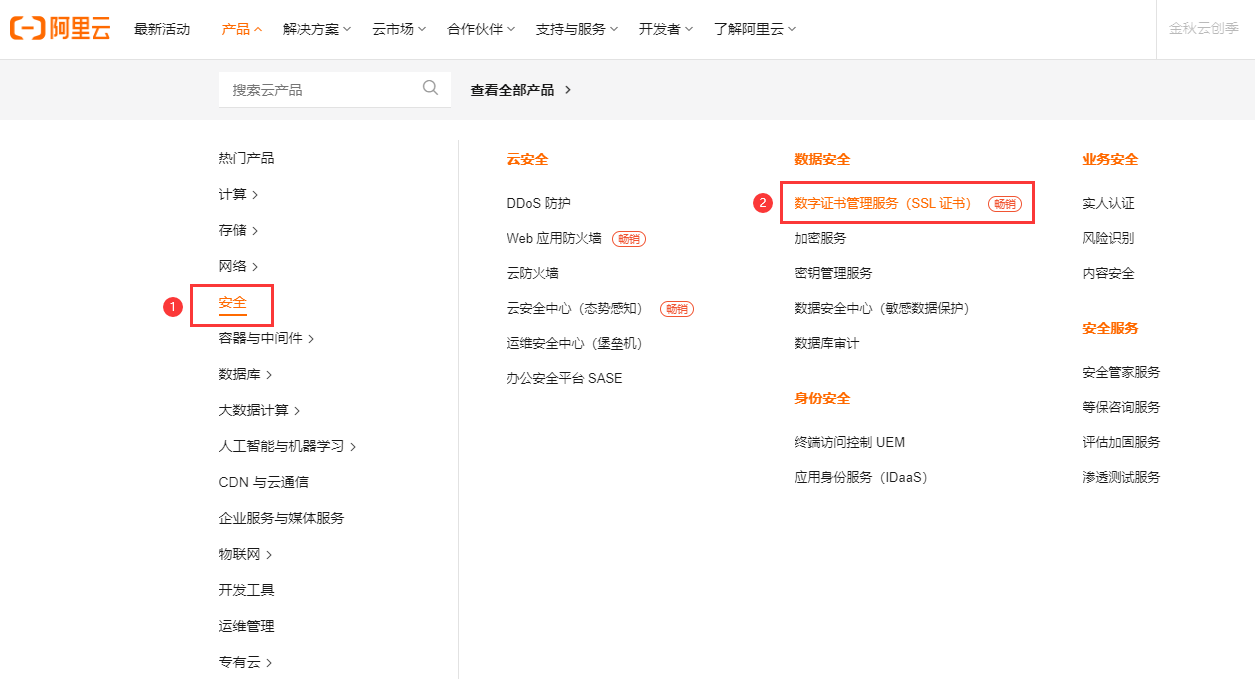Select 热门产品 category
Viewport: 1255px width, 679px height.
coord(246,158)
